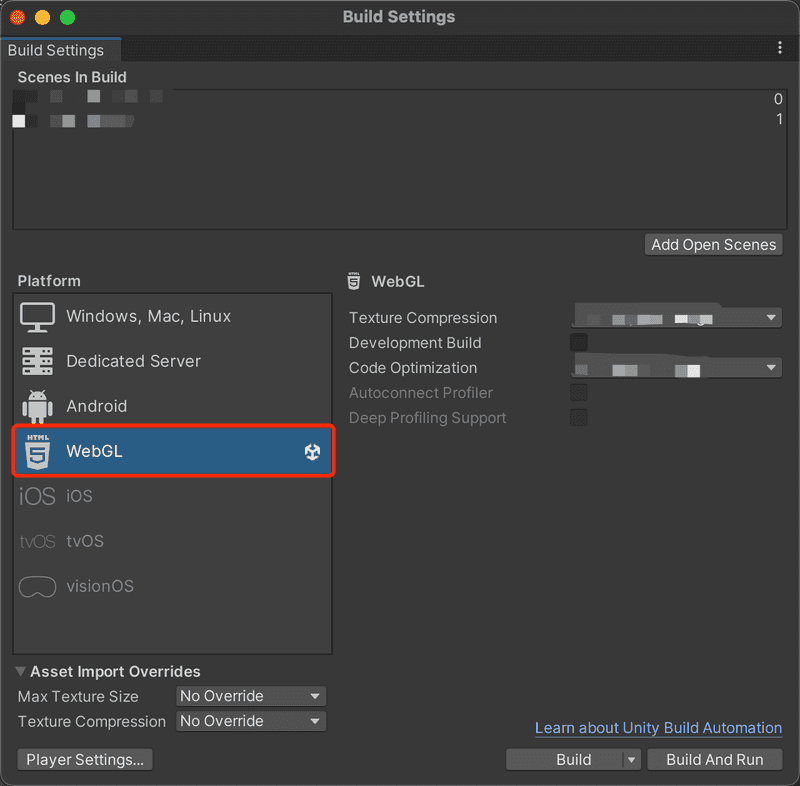Open the window options kebab menu

click(781, 47)
